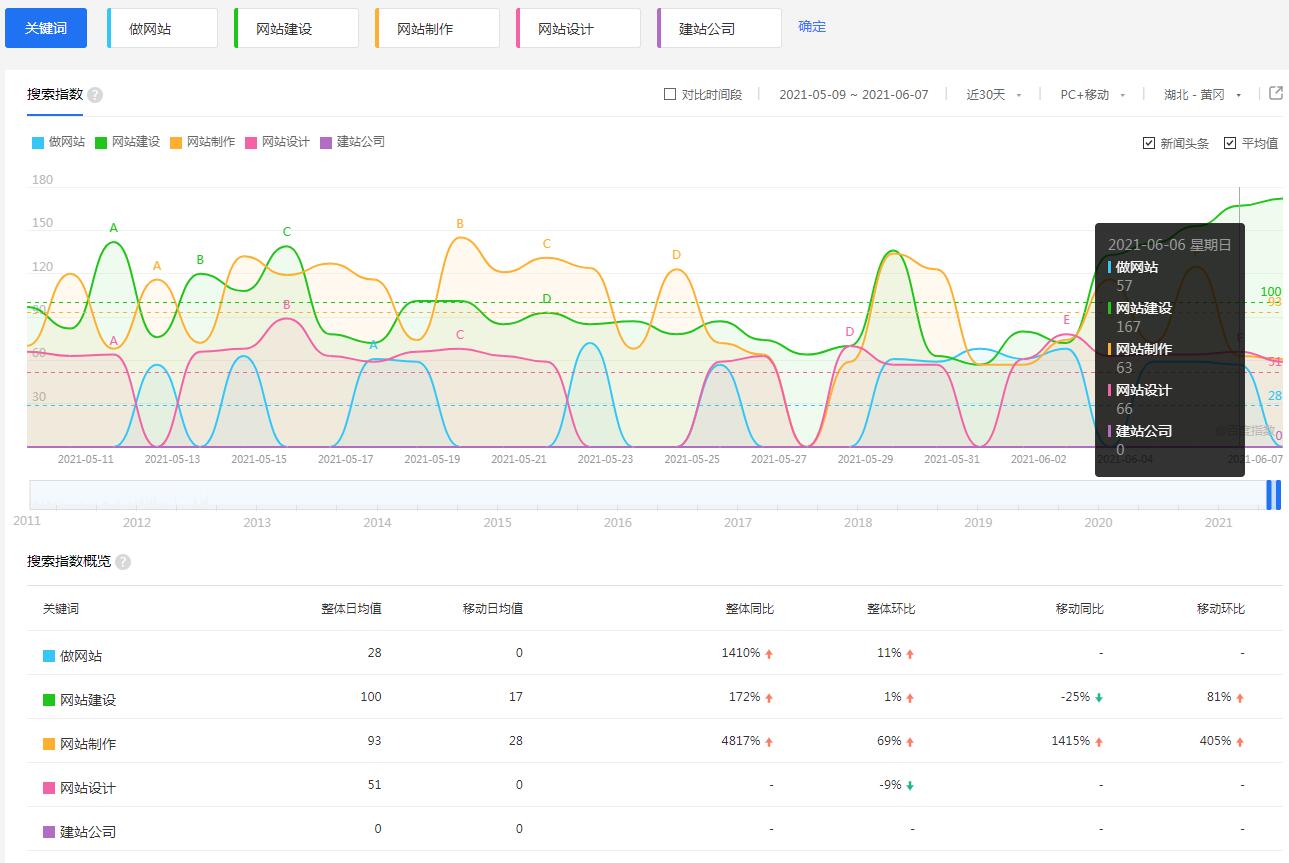This screenshot has width=1289, height=863.
Task: Click the export/share icon at top right
Action: click(1276, 93)
